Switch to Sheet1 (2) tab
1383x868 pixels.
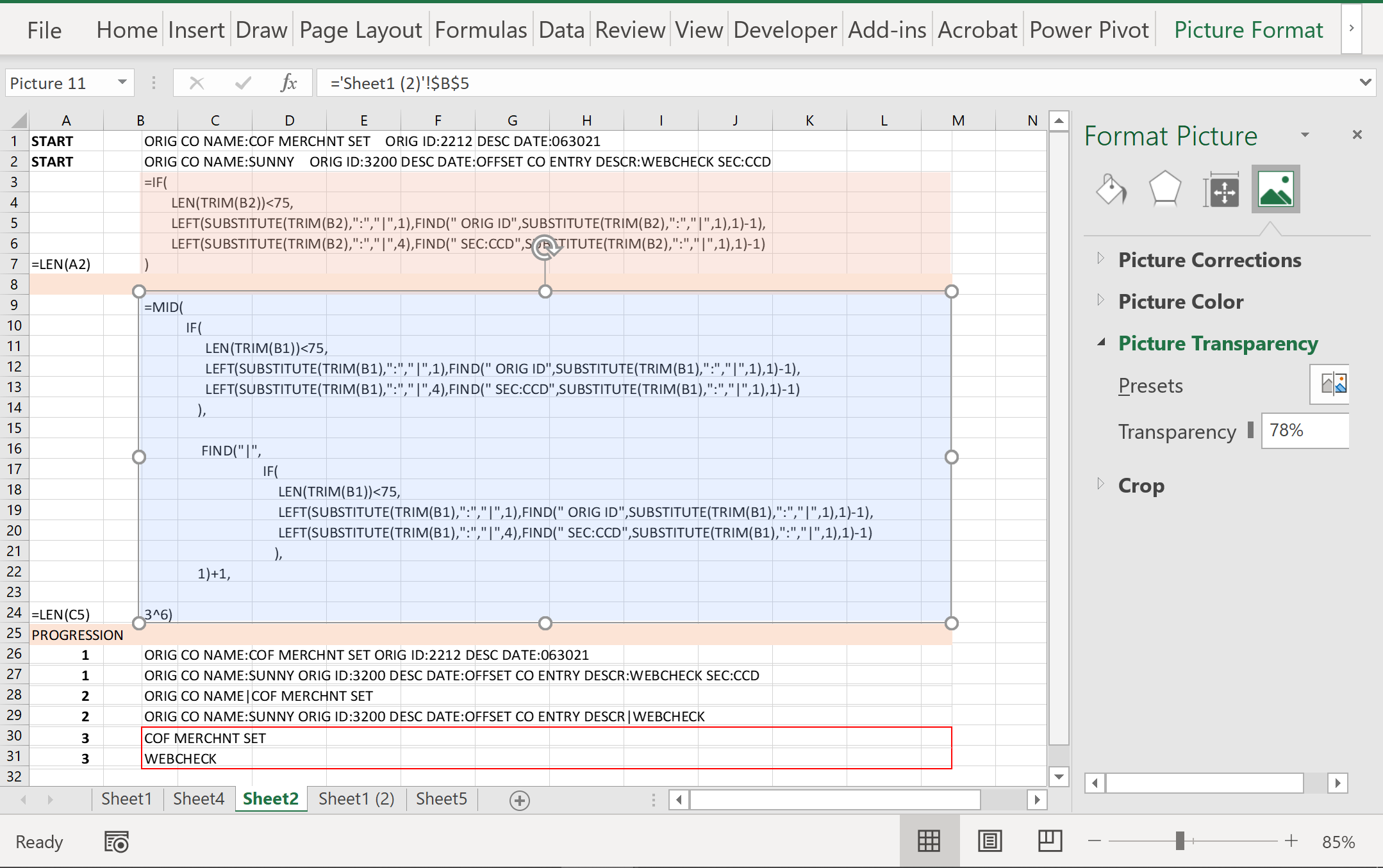356,799
